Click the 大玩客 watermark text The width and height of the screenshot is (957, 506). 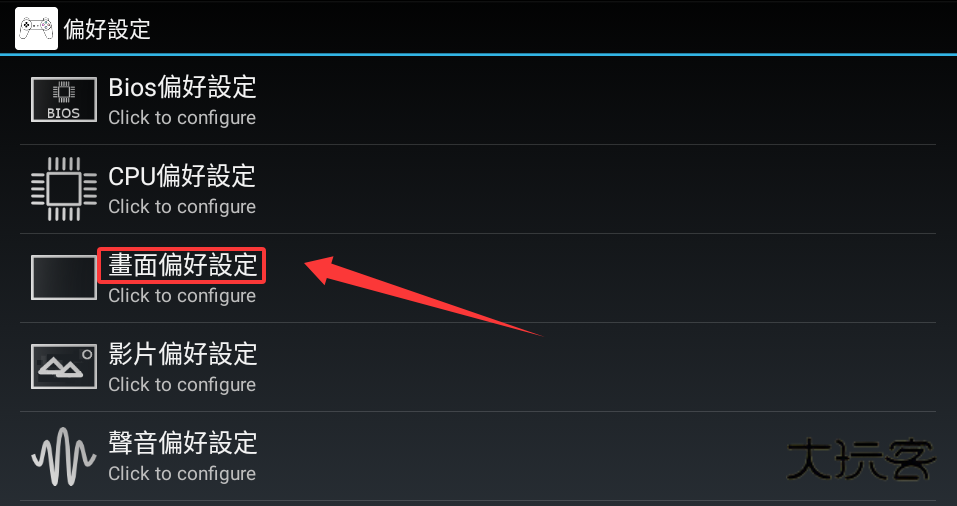pos(861,461)
